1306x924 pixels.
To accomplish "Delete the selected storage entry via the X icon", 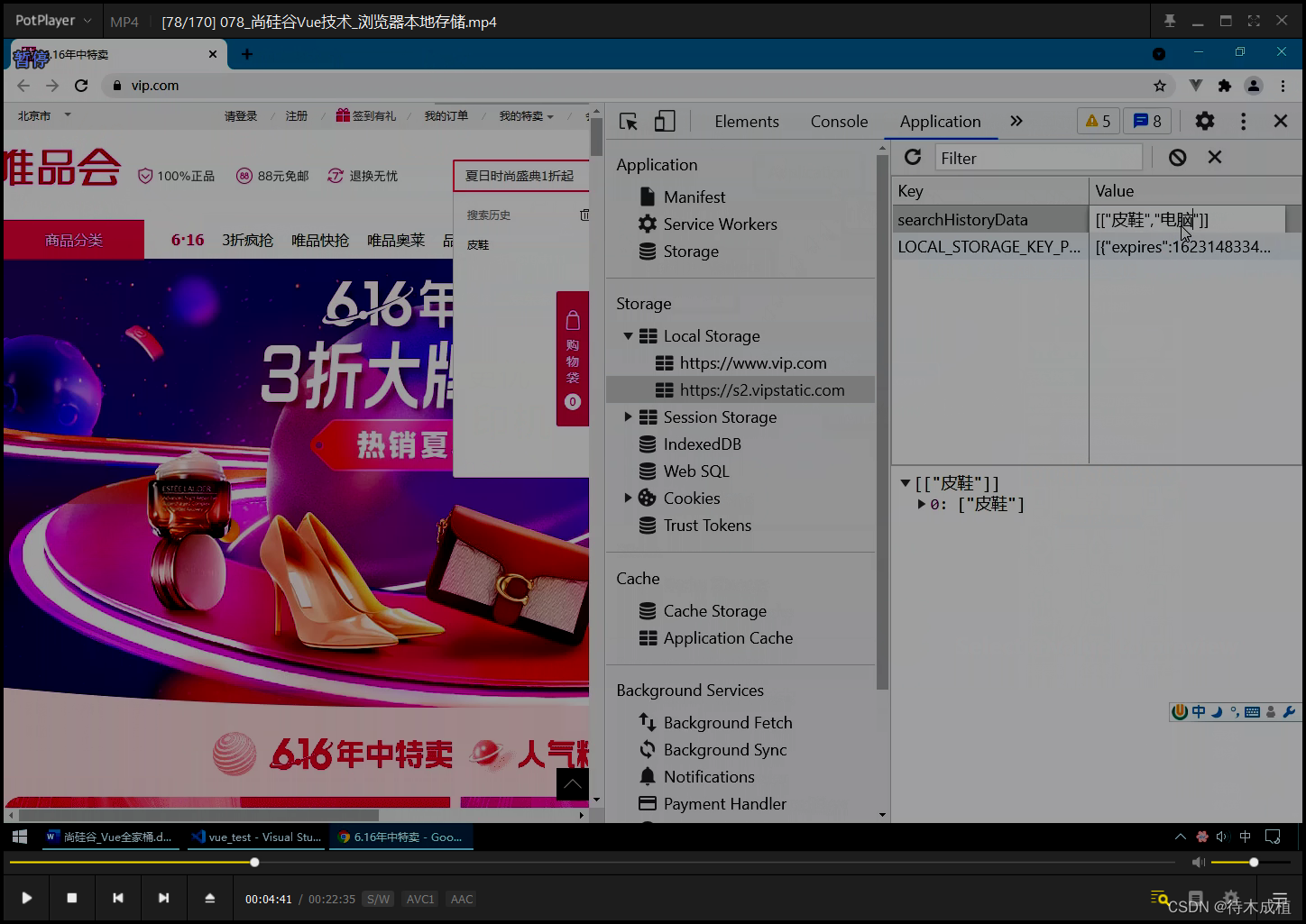I will coord(1215,157).
